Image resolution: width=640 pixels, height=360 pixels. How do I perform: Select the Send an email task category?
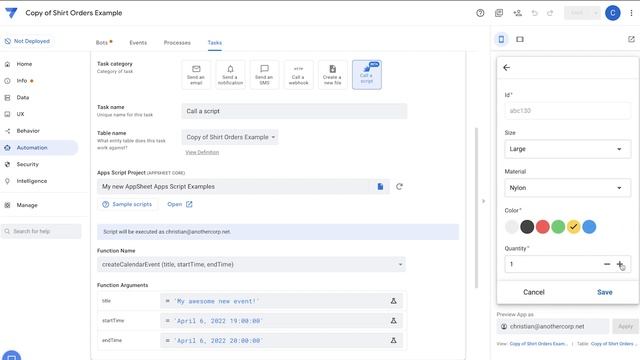point(196,75)
